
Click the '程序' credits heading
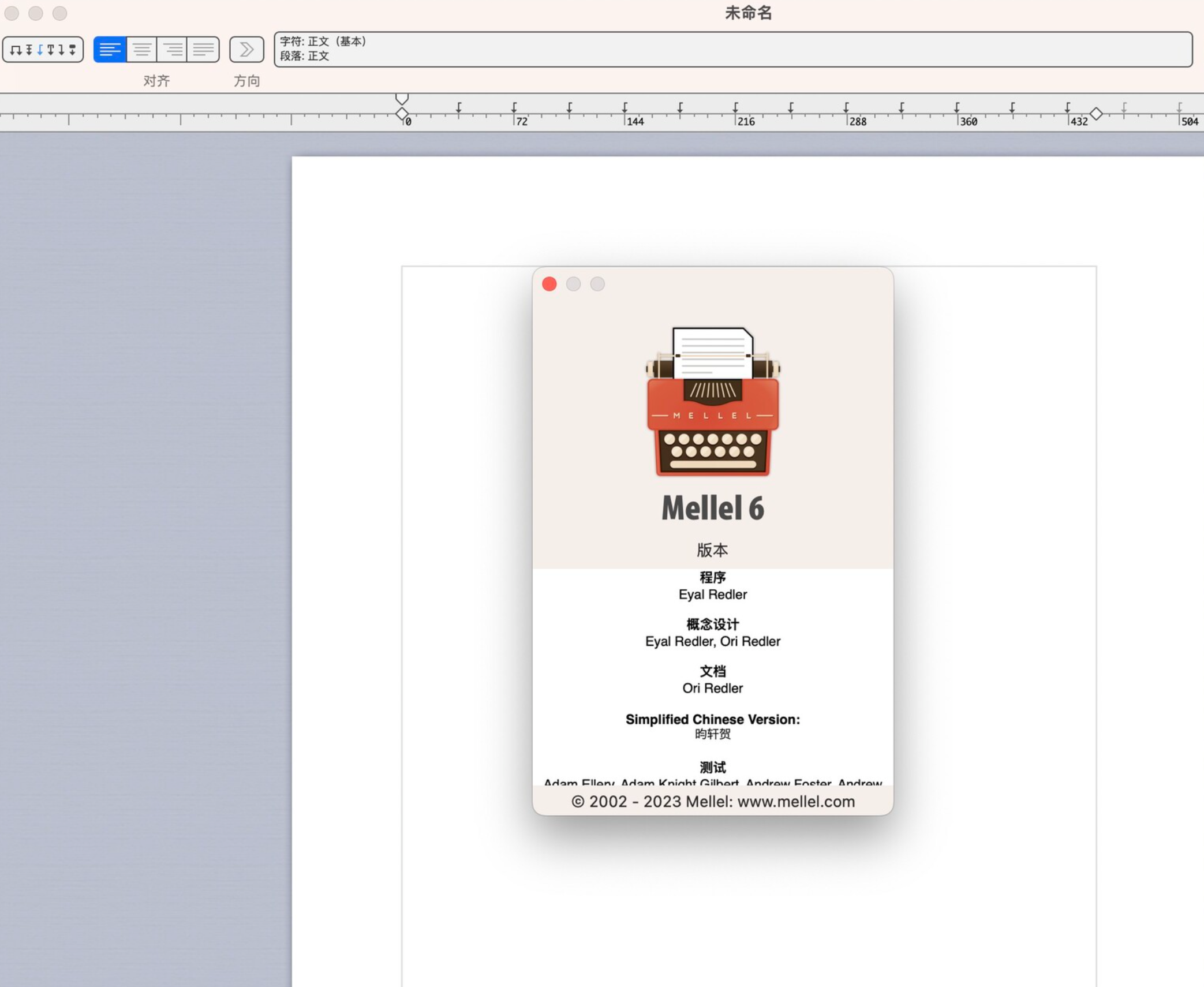point(713,577)
